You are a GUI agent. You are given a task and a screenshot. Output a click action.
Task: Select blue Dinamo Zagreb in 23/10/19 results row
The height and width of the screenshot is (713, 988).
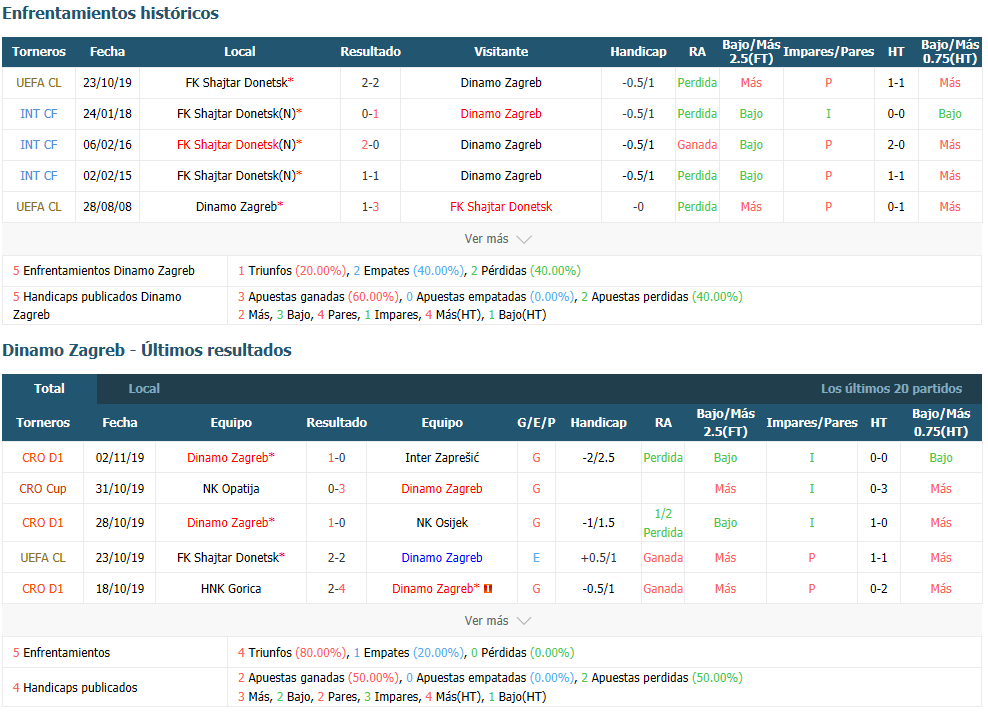442,557
